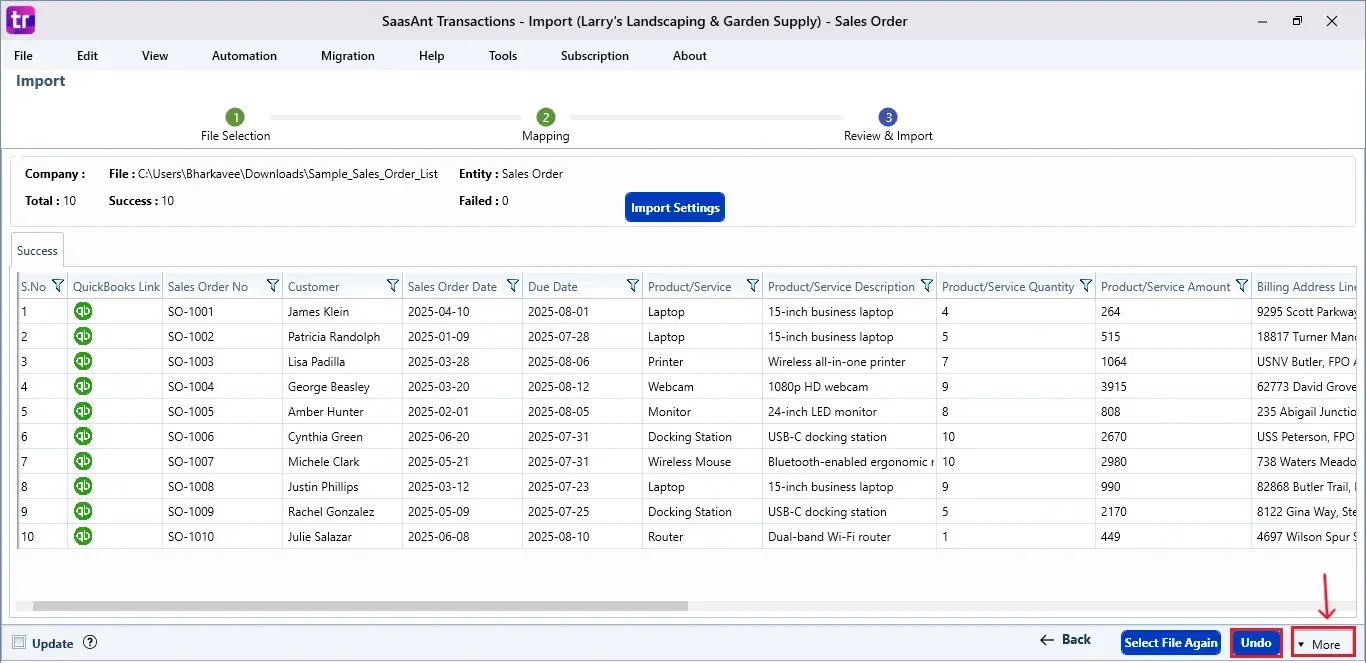Filter the Customer column

(392, 286)
